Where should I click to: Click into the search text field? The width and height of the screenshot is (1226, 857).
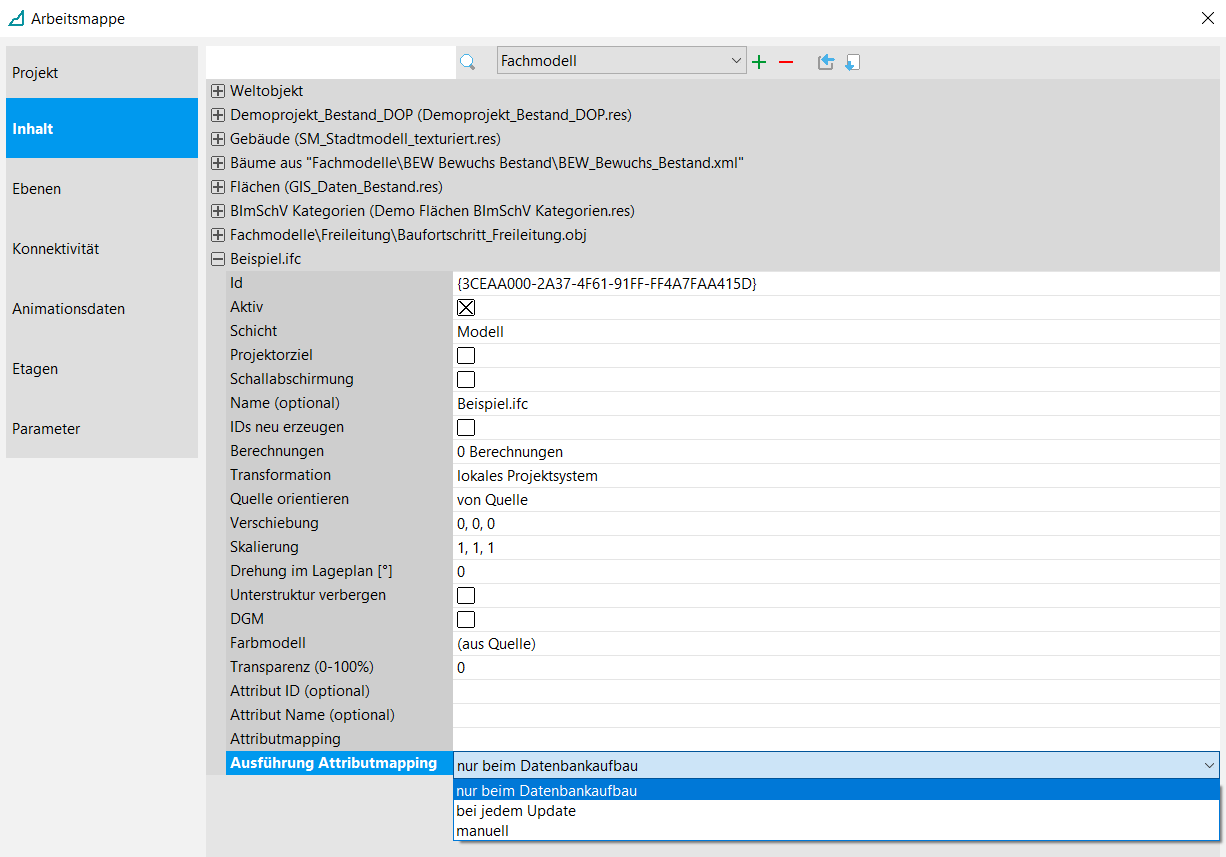(x=330, y=62)
